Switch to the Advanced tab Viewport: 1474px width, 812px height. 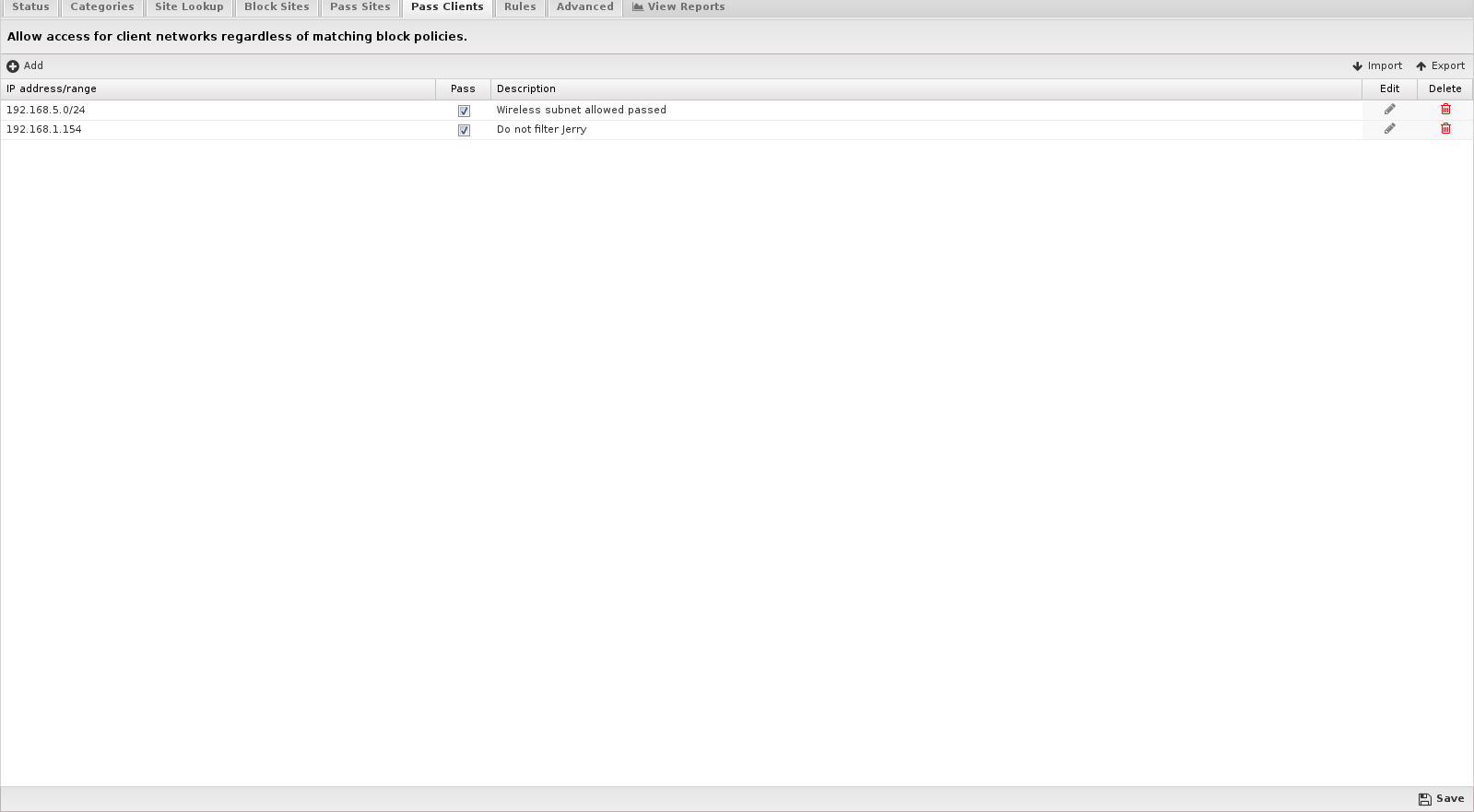pos(584,7)
